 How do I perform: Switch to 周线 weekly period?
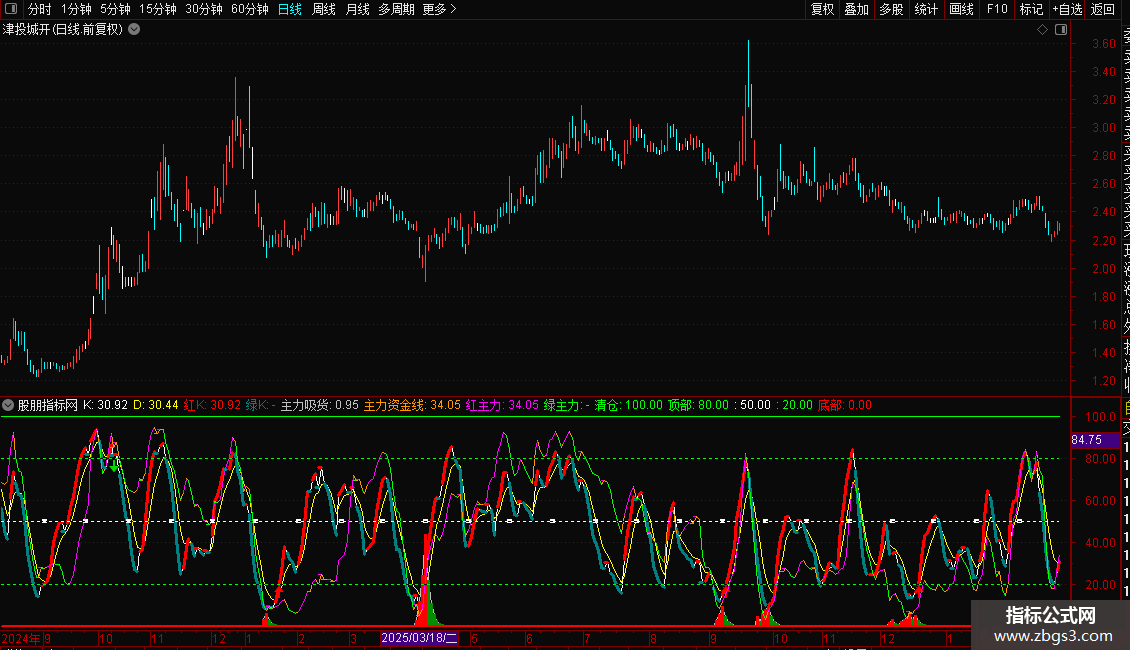point(324,9)
